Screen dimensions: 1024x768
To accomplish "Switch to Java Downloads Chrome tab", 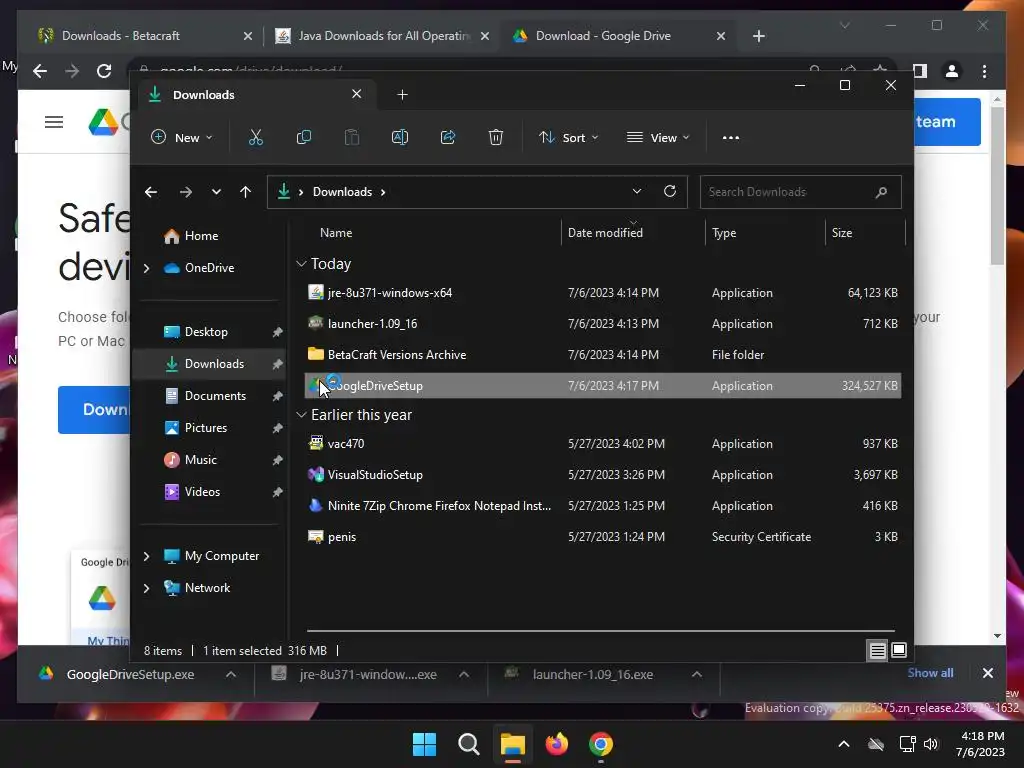I will point(383,36).
